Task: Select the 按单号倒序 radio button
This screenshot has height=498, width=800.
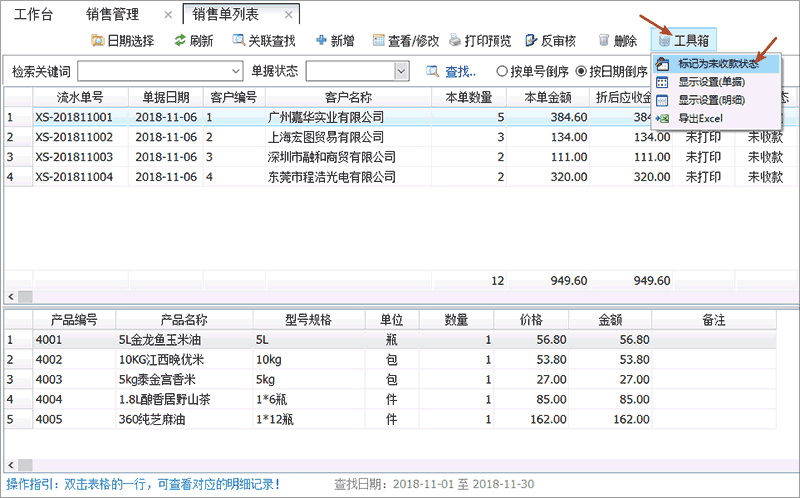Action: (x=502, y=72)
